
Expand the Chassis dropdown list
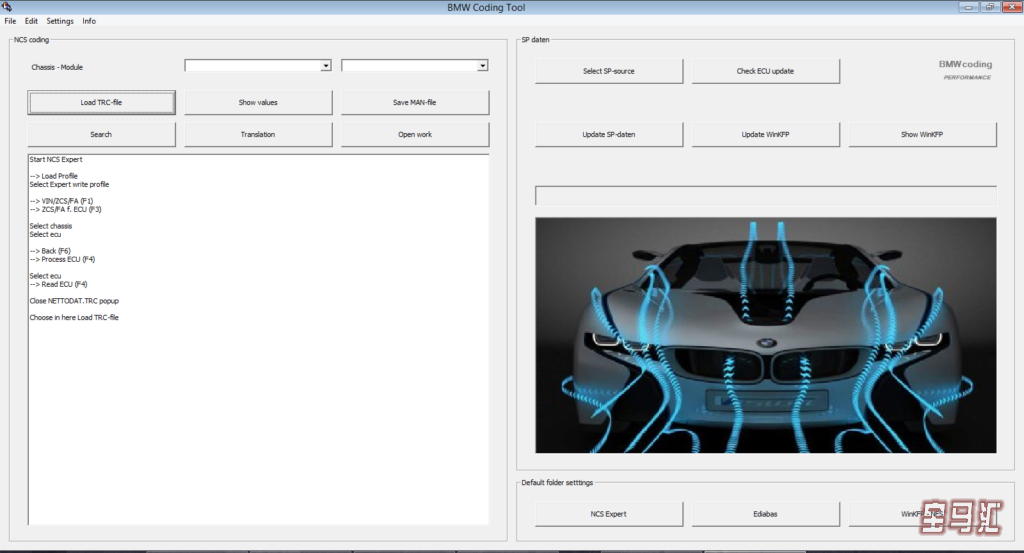[x=326, y=66]
